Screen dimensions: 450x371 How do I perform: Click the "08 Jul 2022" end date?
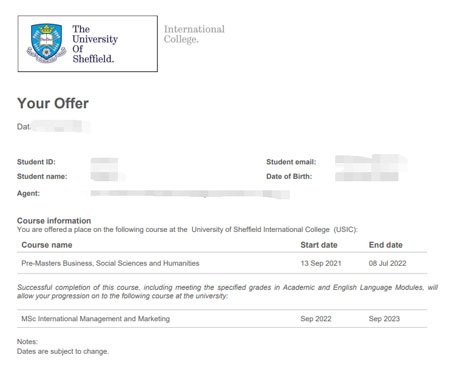click(x=388, y=263)
